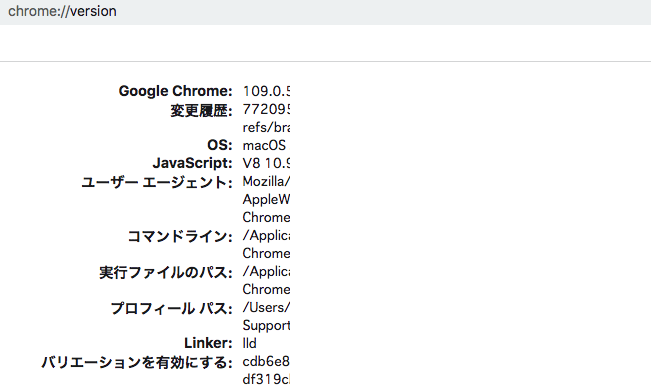Click the Linker value lld

[250, 343]
